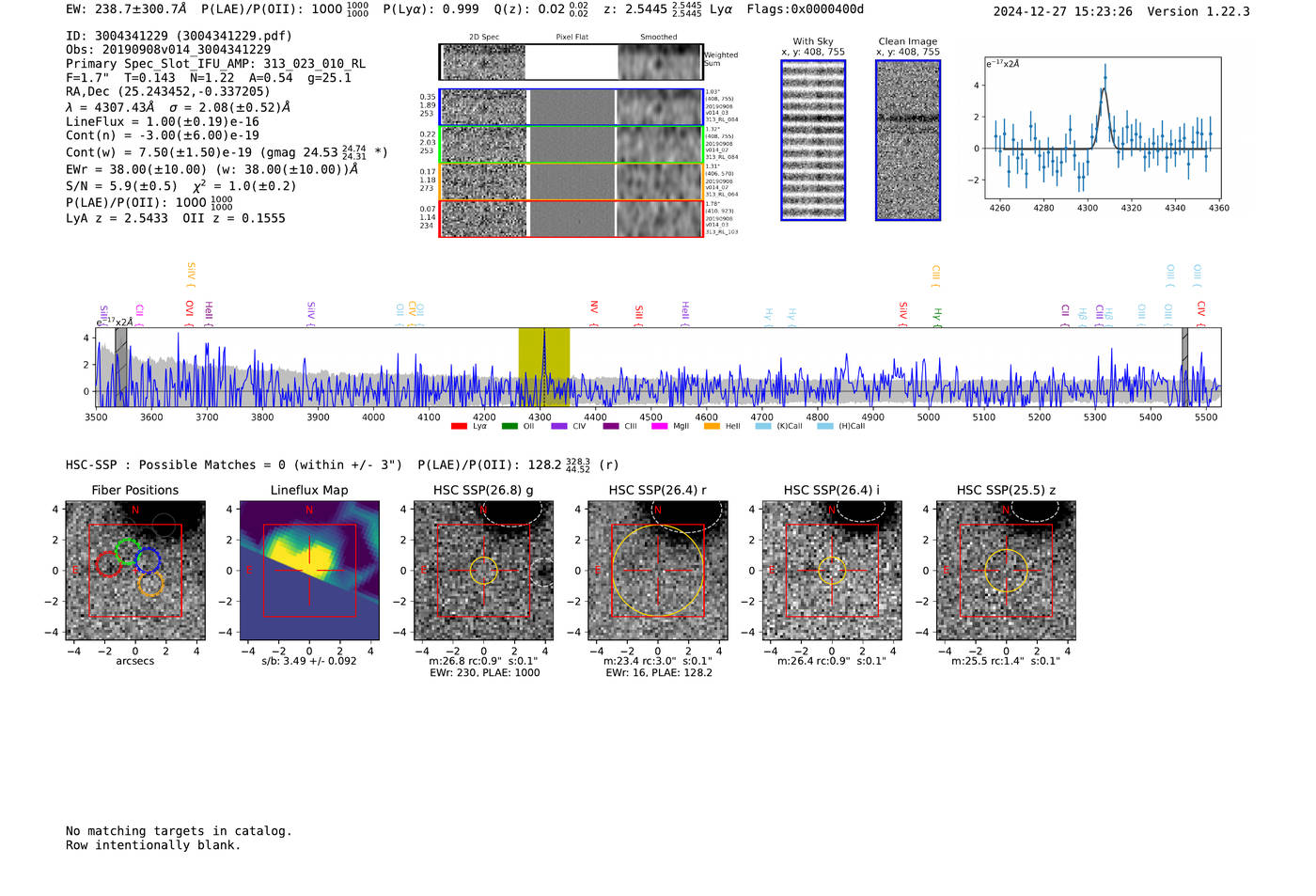Click the CIII legend swatch
This screenshot has height=896, width=1316.
[x=611, y=426]
